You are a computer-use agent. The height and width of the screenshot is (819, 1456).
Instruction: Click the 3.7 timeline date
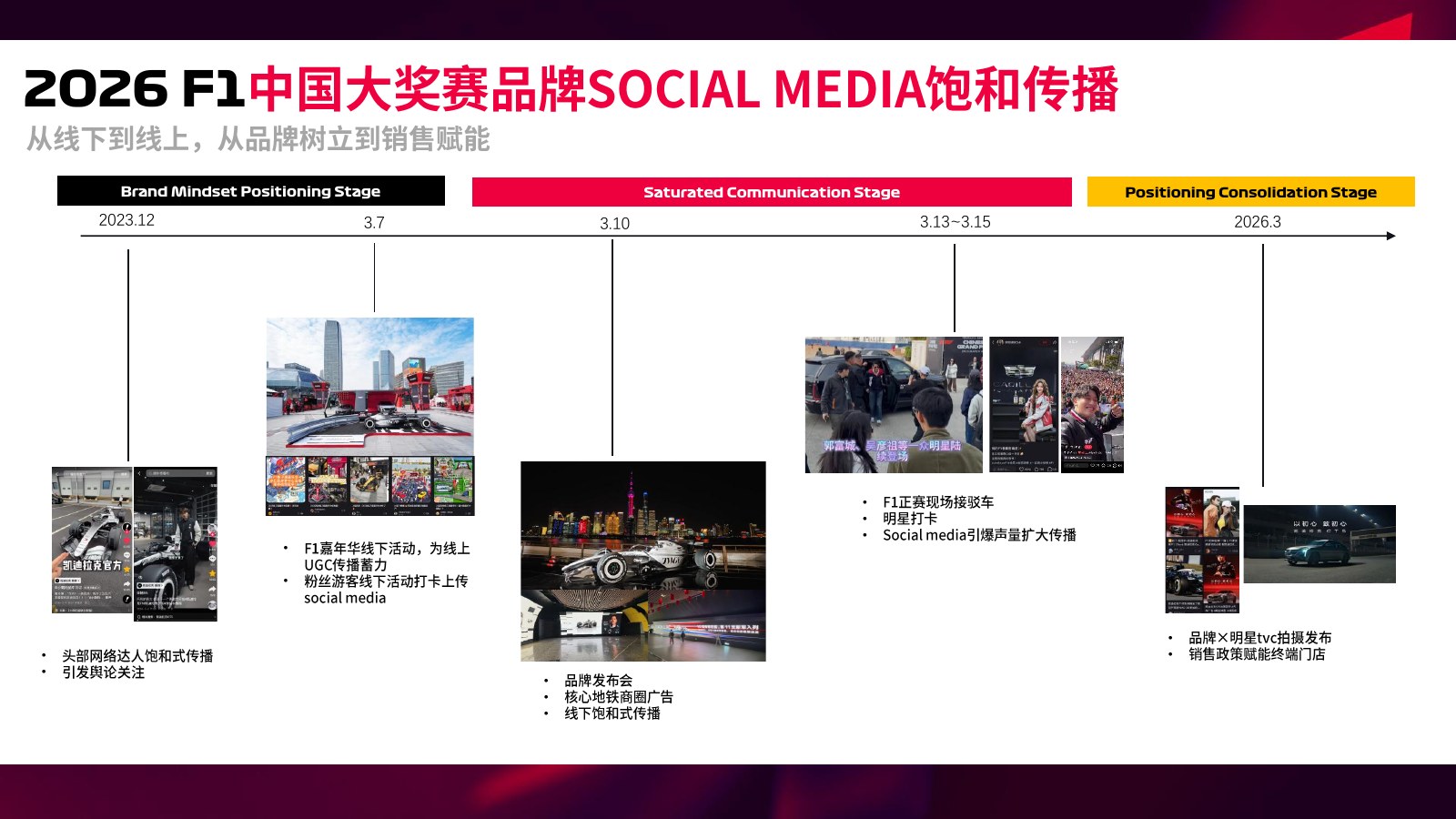[374, 223]
